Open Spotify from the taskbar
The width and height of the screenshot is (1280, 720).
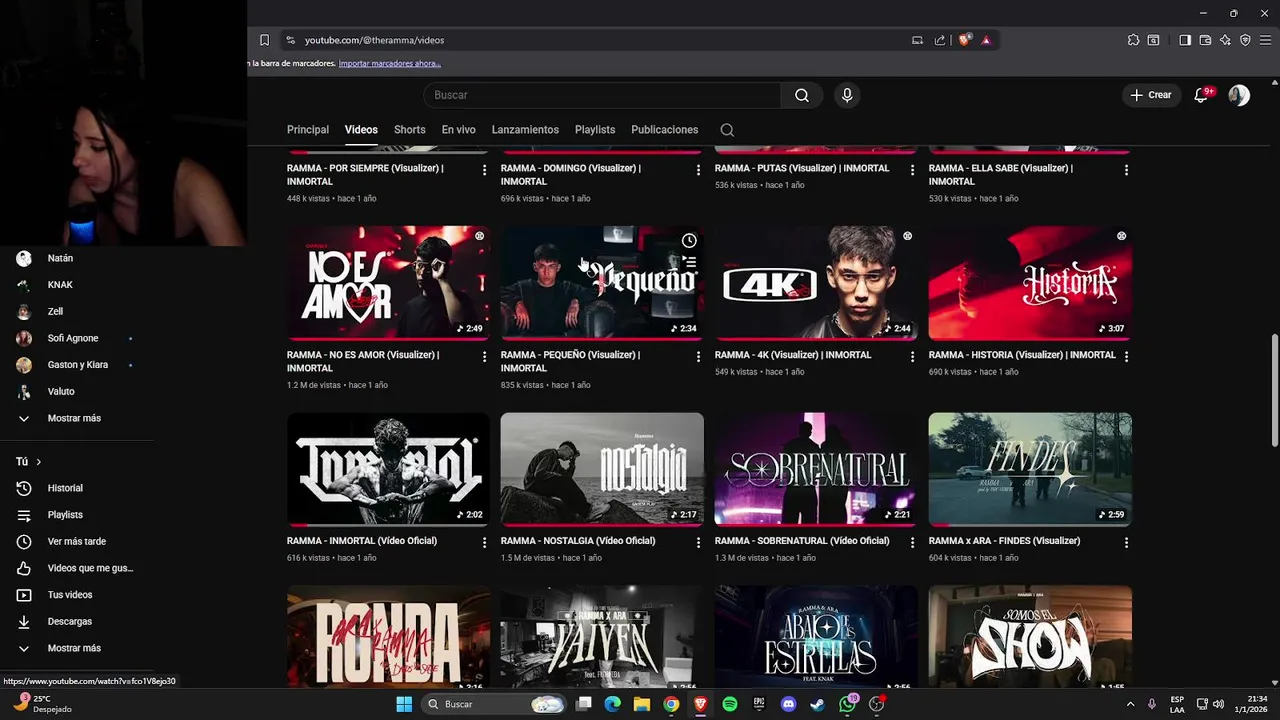730,704
